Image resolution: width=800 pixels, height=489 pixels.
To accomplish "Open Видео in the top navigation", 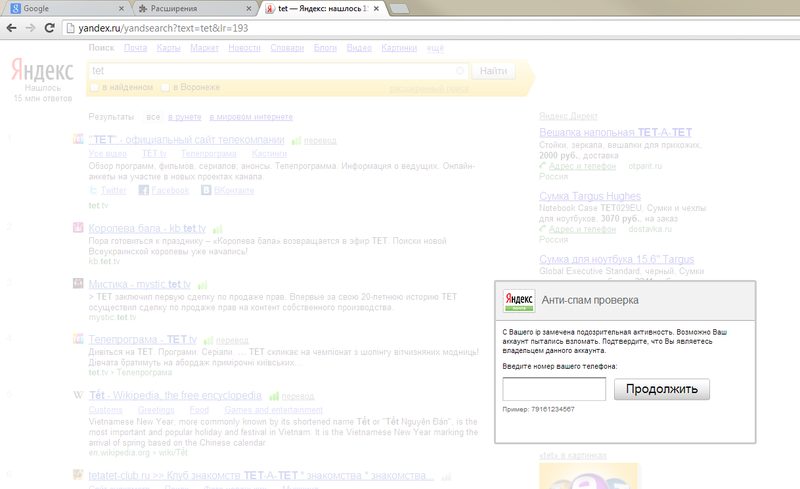I will pos(359,48).
